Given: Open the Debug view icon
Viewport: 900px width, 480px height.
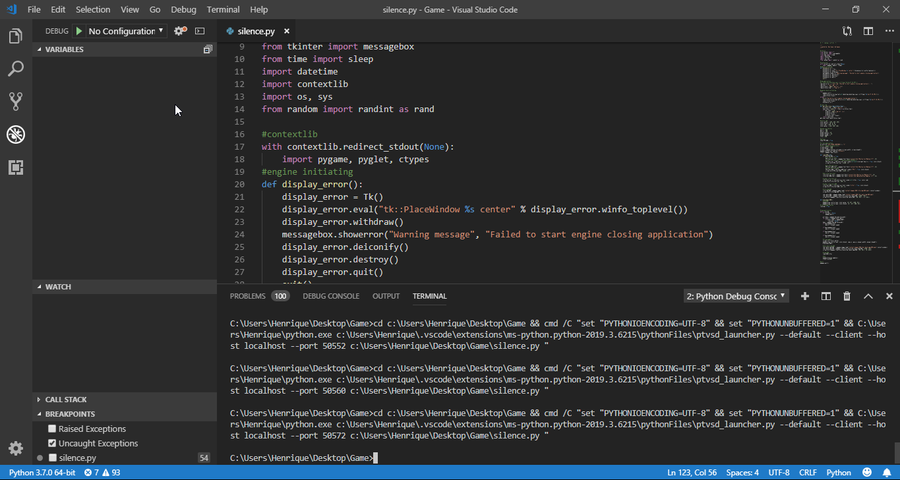Looking at the screenshot, I should 15,135.
